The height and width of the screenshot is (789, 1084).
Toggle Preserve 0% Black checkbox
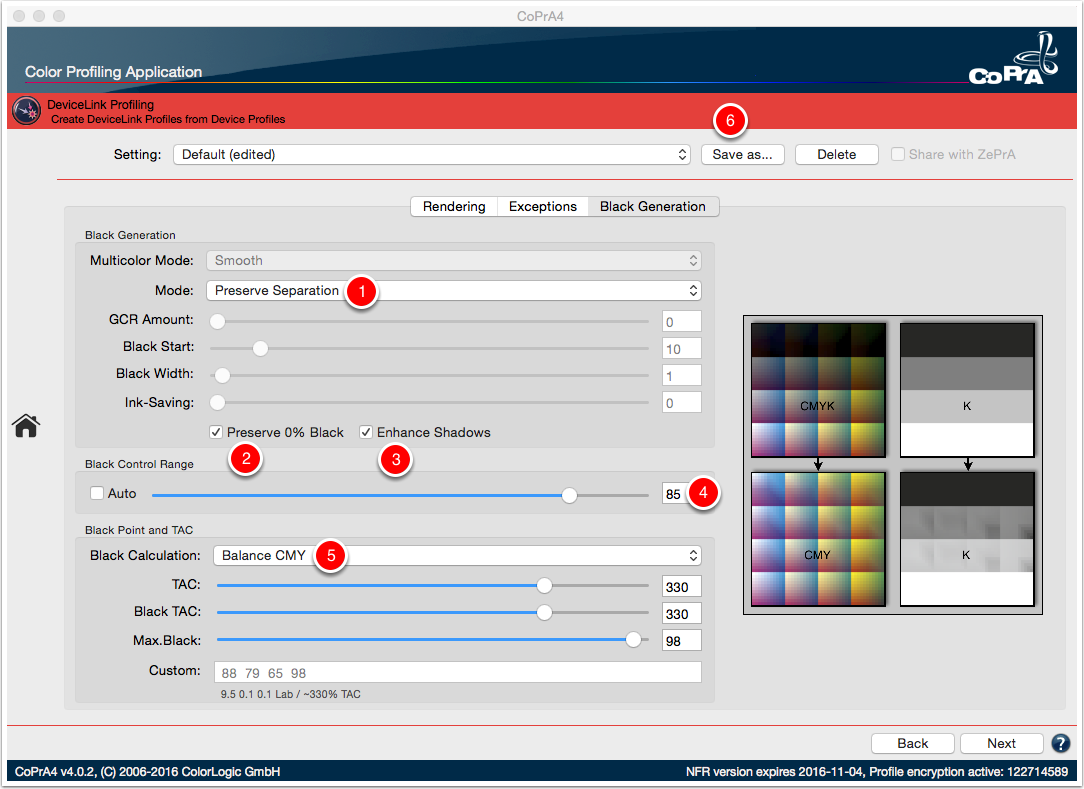[216, 432]
